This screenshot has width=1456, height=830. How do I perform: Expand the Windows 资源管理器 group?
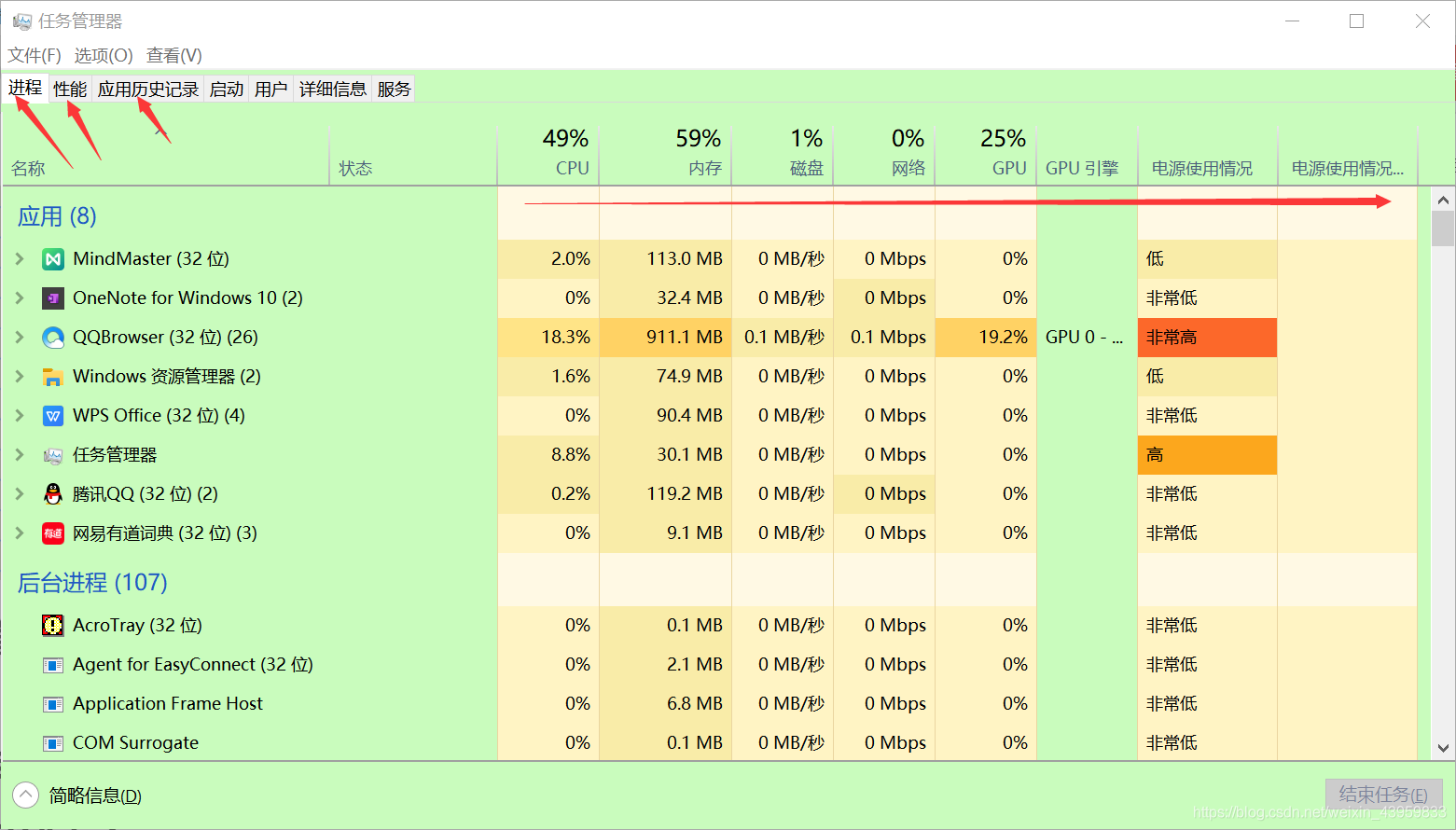click(x=20, y=377)
